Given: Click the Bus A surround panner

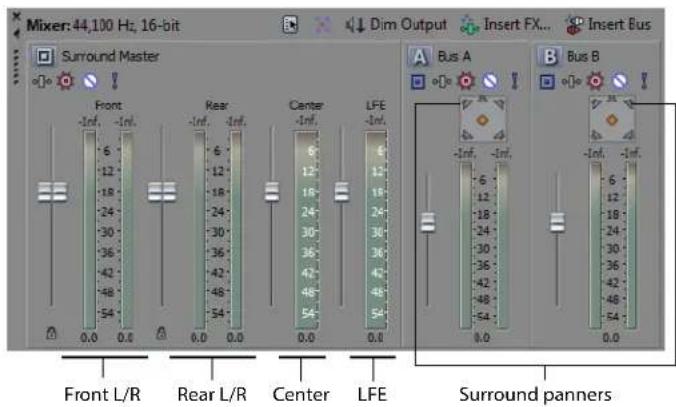Looking at the screenshot, I should point(482,119).
